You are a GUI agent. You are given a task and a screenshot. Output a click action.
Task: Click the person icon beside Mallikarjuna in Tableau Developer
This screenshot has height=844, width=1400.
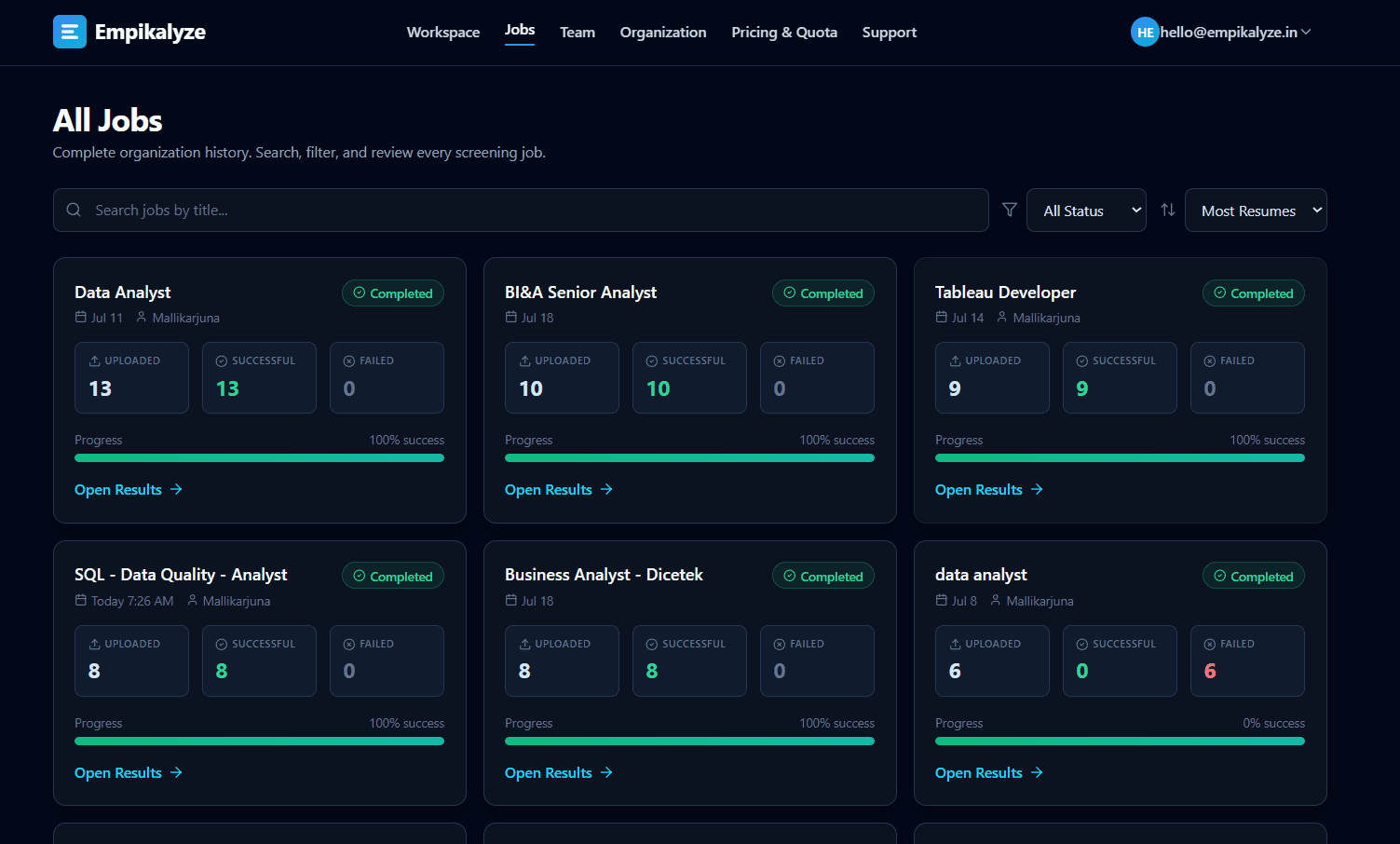1002,318
